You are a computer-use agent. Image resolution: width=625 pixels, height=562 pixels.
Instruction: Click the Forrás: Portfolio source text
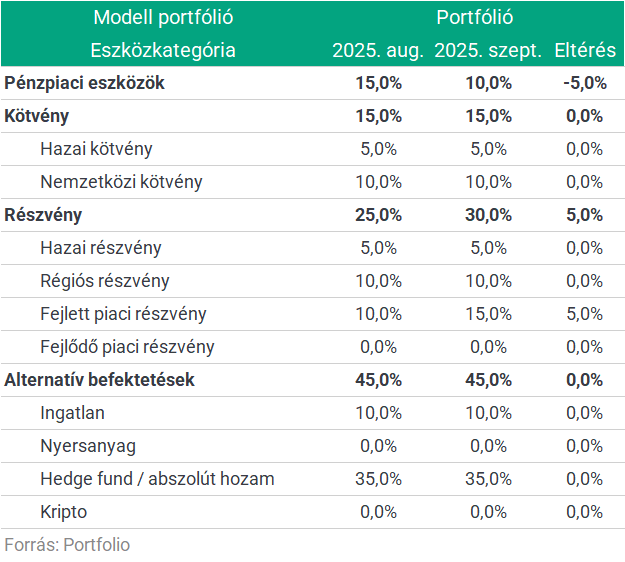(x=67, y=545)
